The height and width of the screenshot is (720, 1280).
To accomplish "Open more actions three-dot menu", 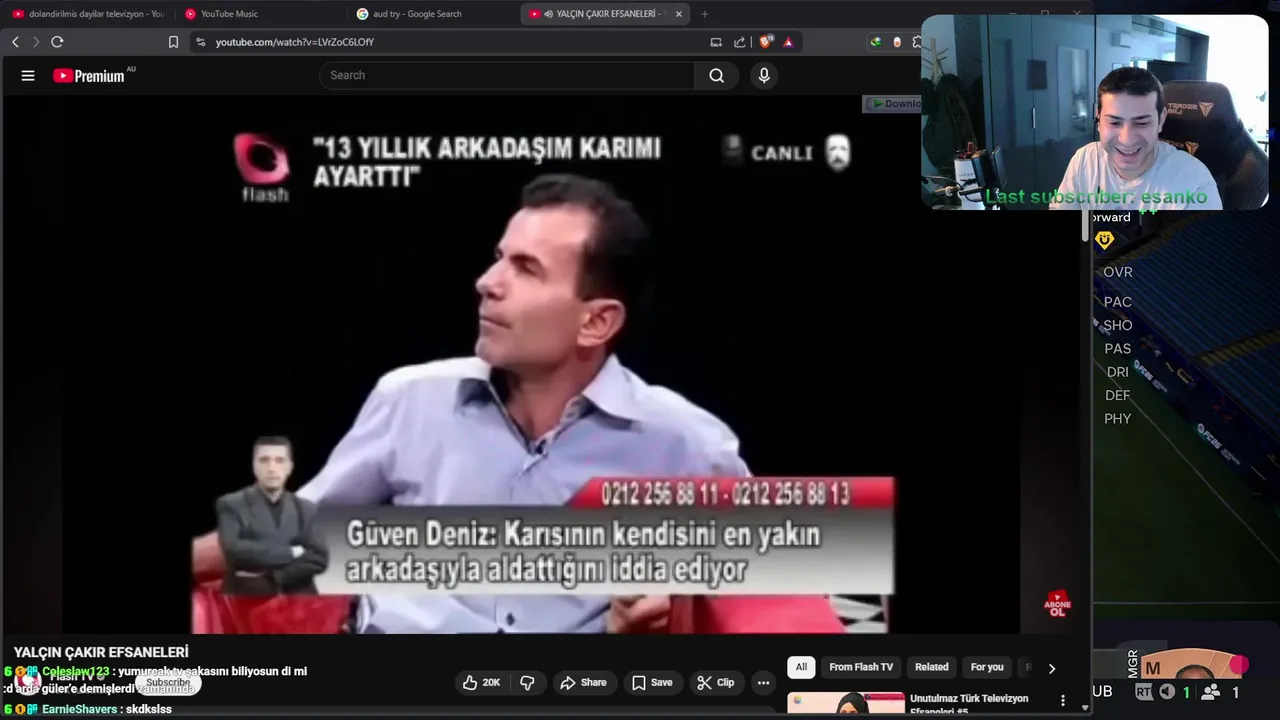I will pos(763,682).
